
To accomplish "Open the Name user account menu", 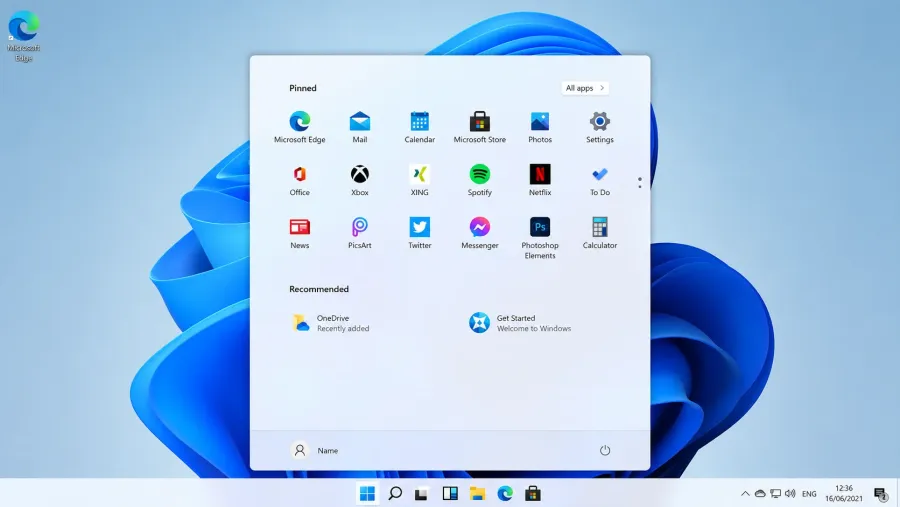I will pyautogui.click(x=315, y=451).
